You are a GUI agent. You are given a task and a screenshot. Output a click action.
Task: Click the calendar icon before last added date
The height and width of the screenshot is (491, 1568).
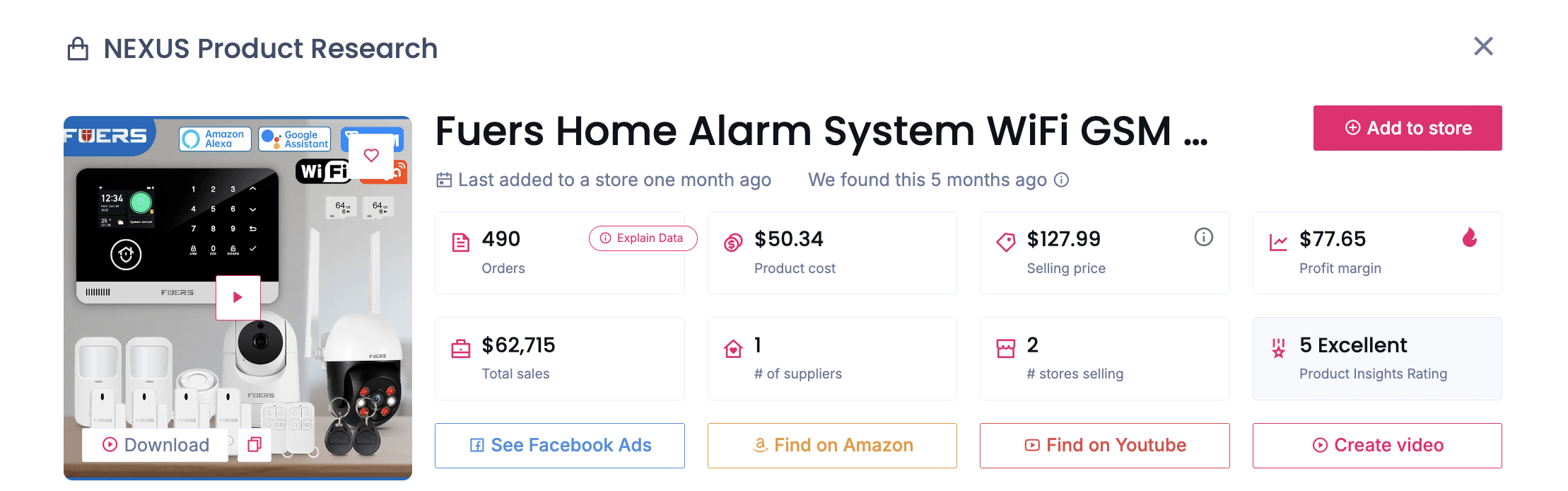point(444,180)
